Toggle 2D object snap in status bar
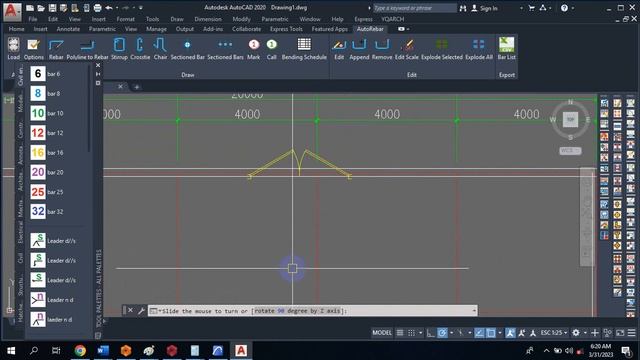The image size is (640, 360). point(491,333)
